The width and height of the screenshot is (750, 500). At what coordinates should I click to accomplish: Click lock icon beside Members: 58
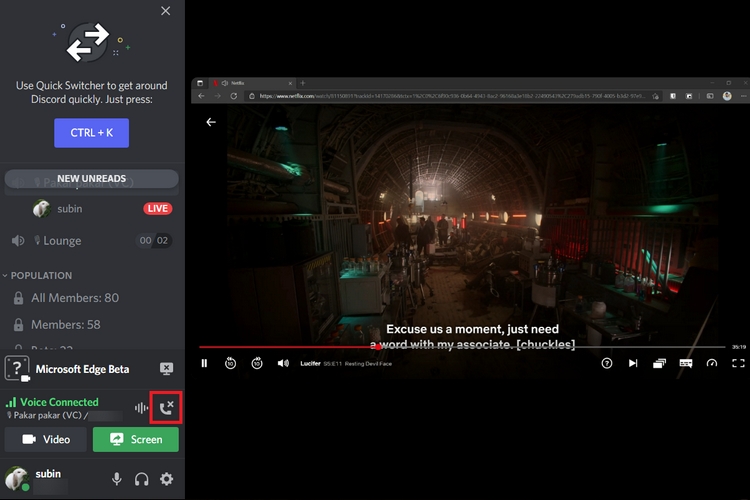coord(18,325)
